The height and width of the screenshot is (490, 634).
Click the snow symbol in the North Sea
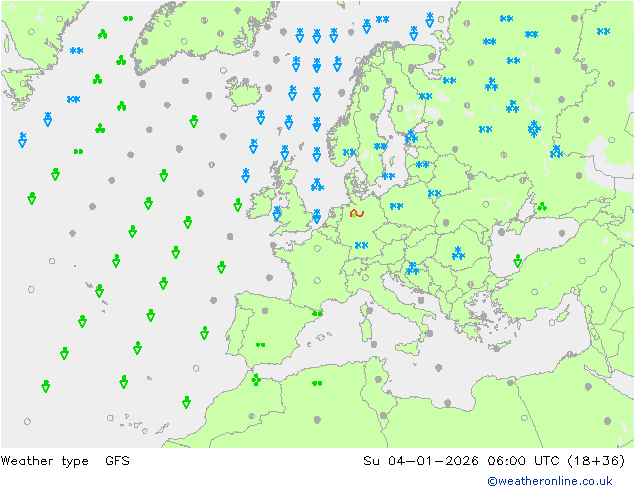[317, 184]
